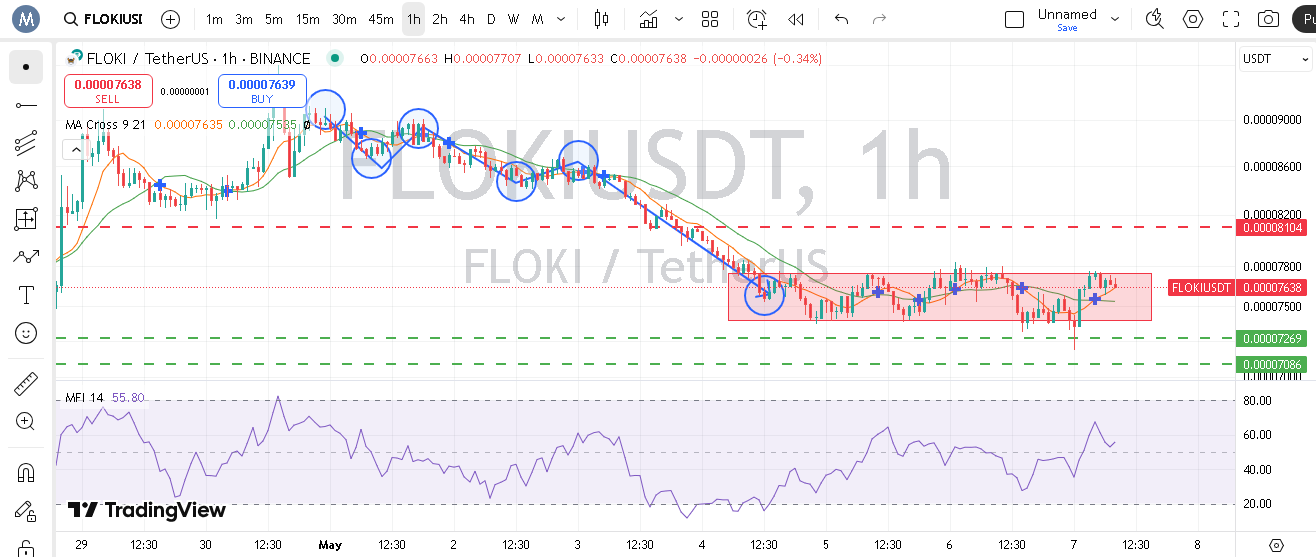This screenshot has width=1316, height=557.
Task: Expand the indicators favorites dropdown arrow
Action: [x=680, y=19]
